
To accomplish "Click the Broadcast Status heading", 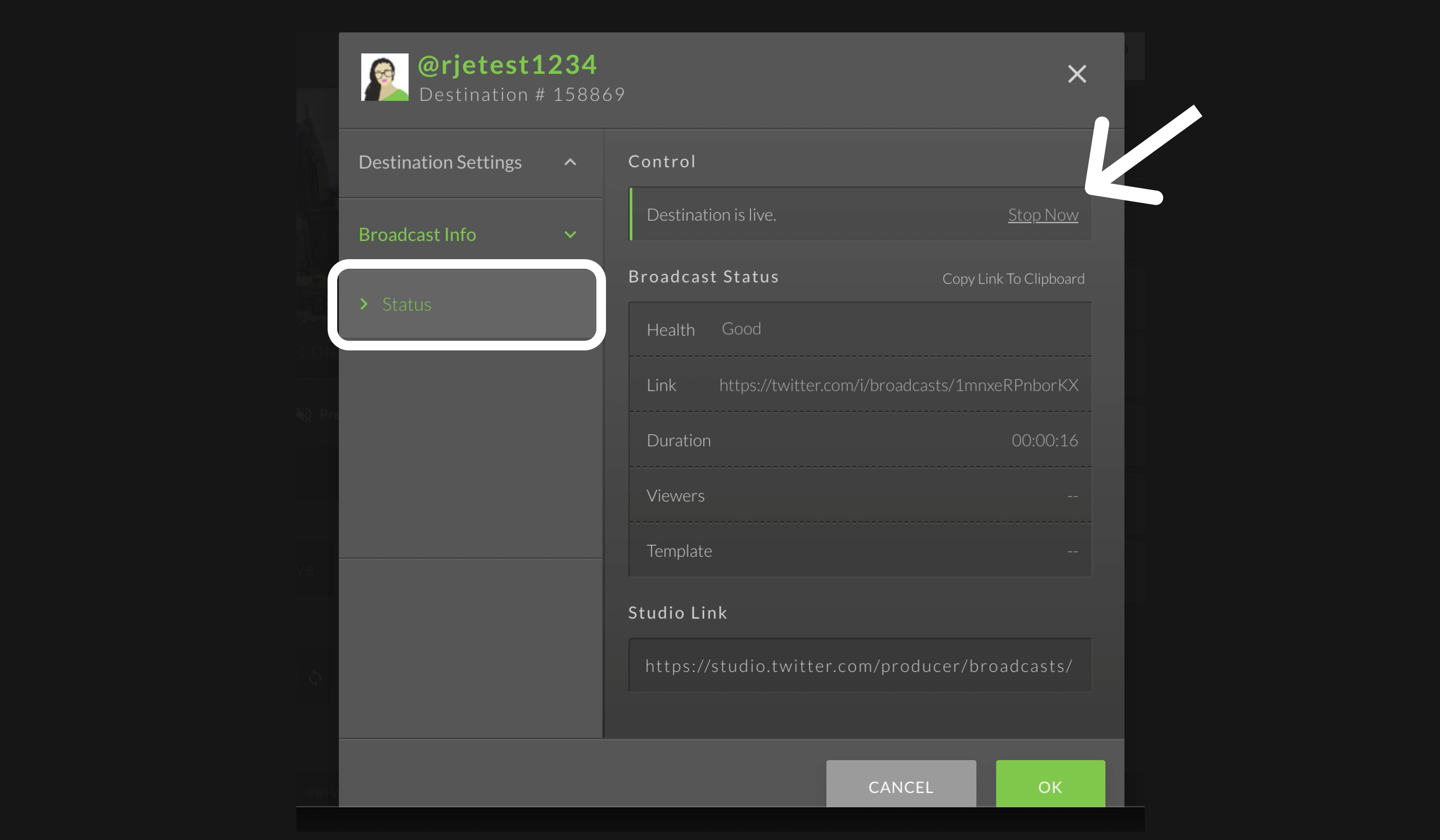I will [704, 276].
